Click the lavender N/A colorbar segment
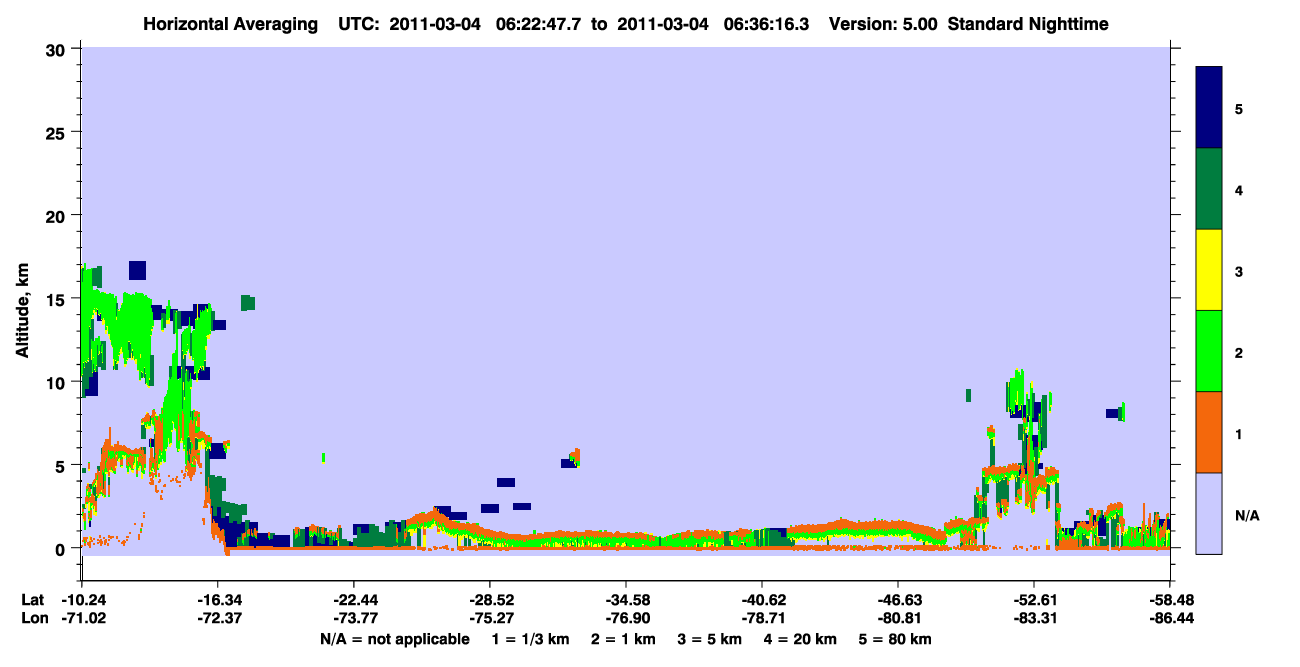 [1209, 513]
